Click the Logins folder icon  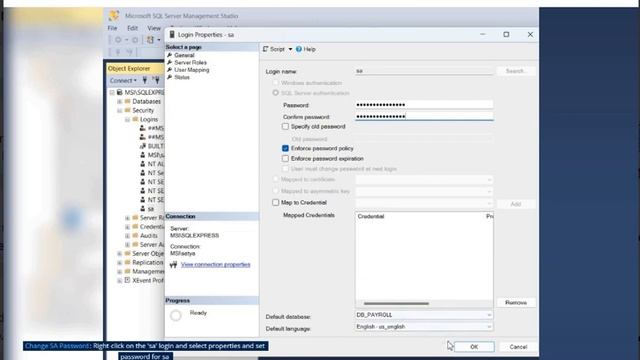tap(135, 119)
